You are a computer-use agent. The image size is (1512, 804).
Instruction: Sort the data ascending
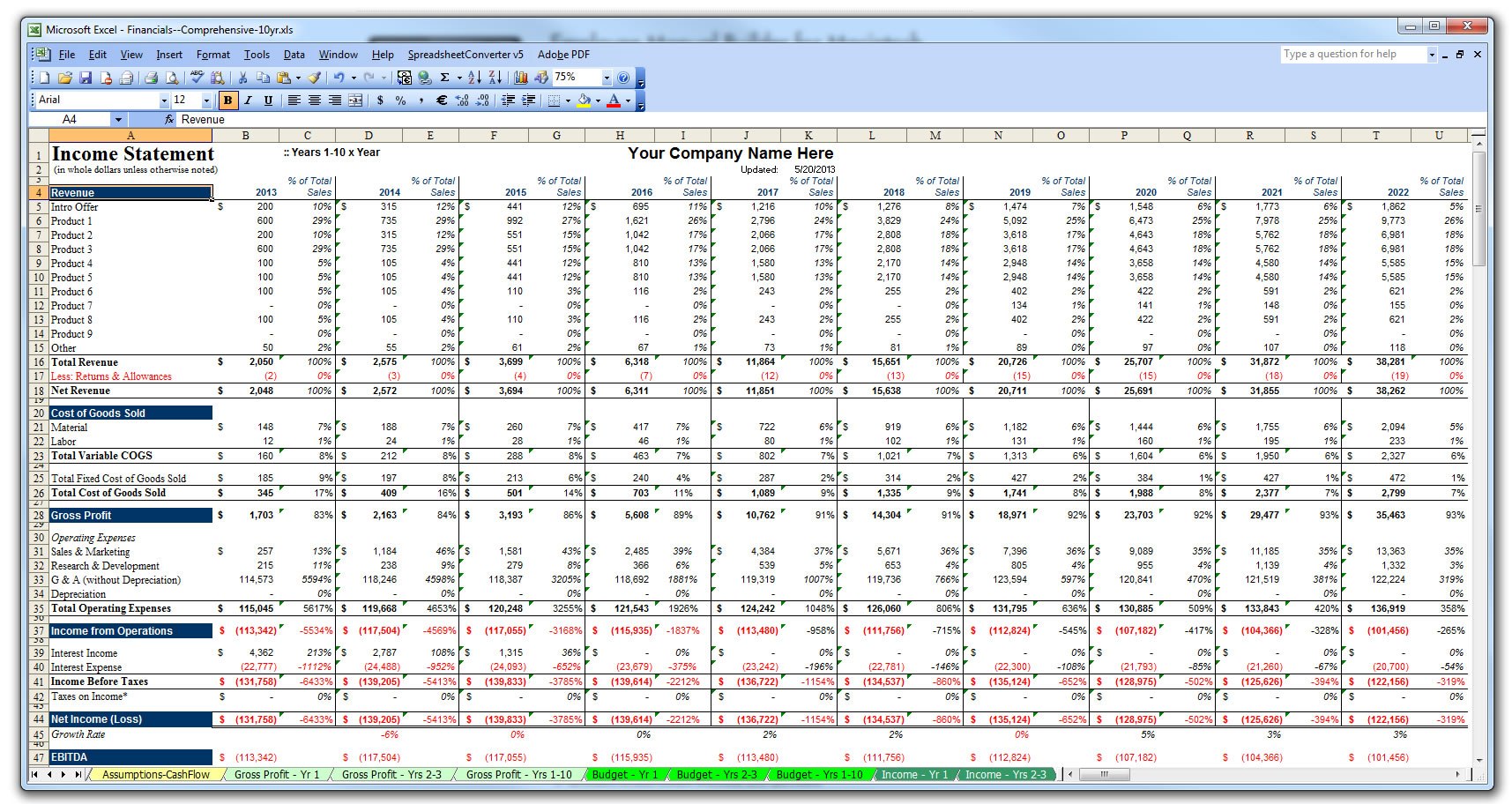pos(474,78)
